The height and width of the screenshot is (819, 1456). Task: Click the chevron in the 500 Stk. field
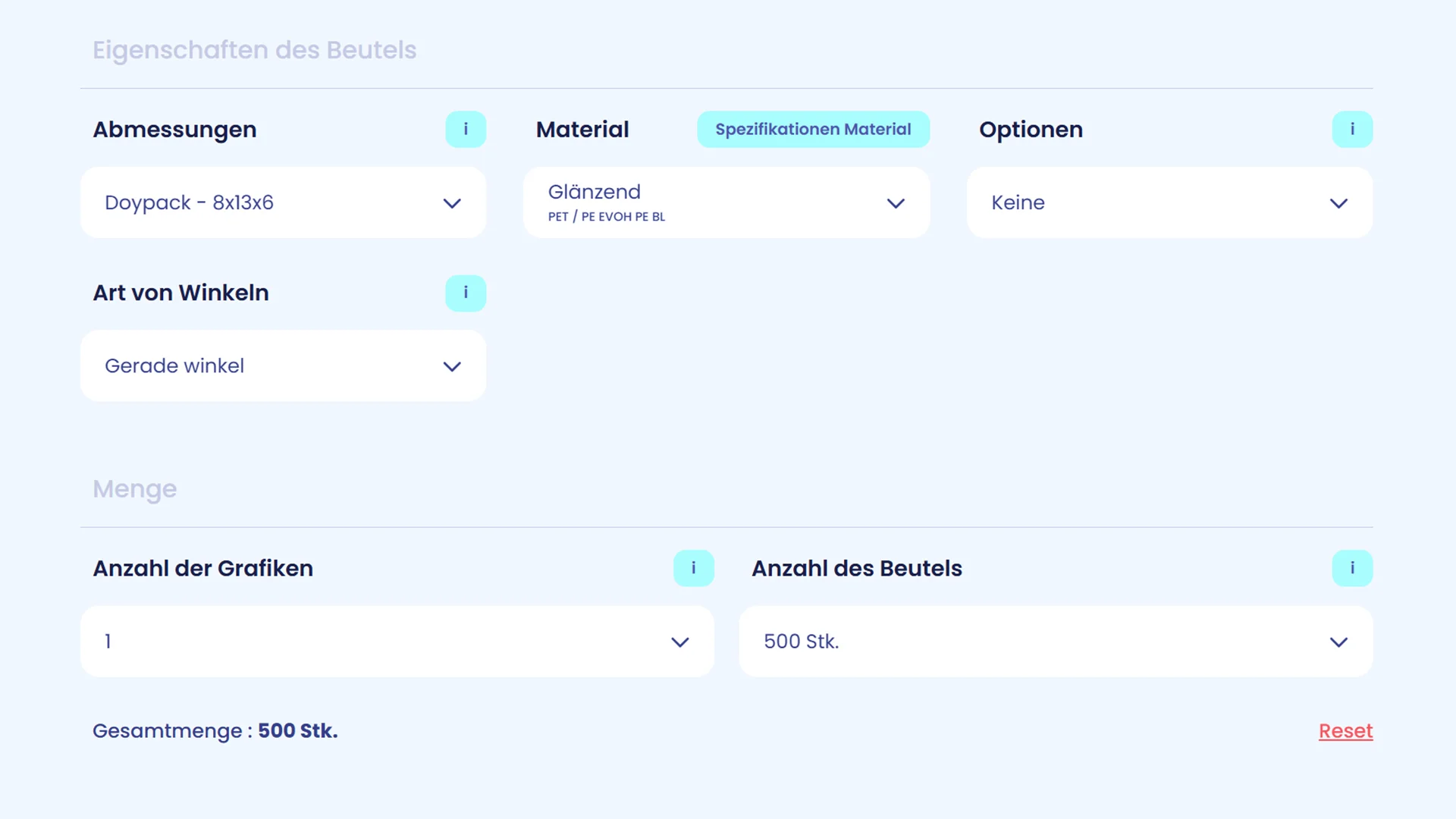pos(1338,642)
